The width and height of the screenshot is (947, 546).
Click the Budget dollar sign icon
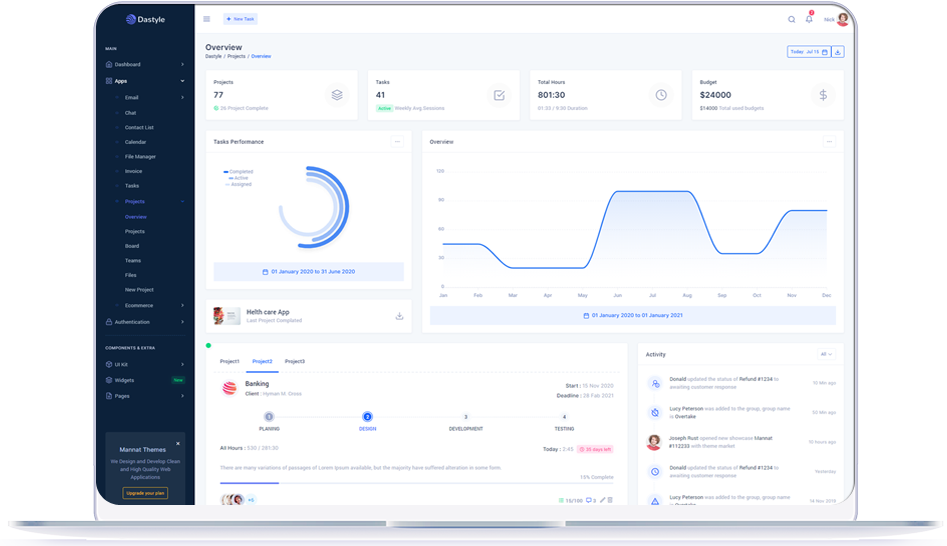pos(823,95)
